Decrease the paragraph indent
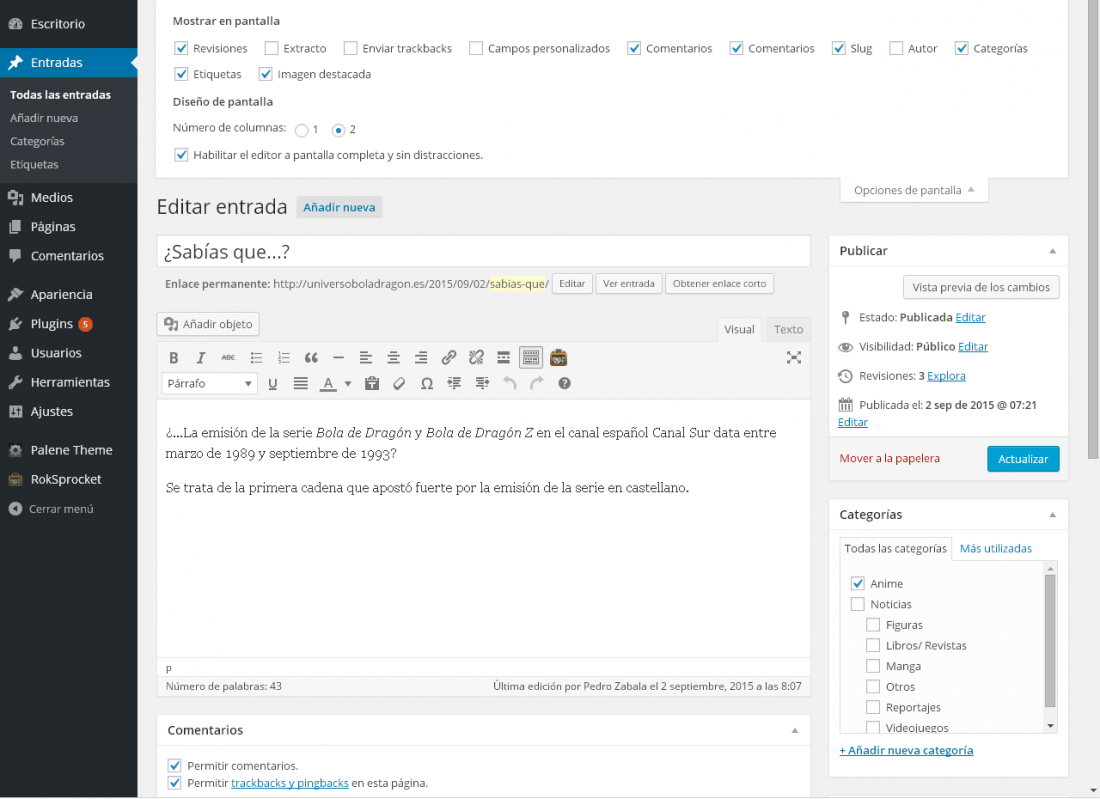This screenshot has width=1100, height=799. 454,384
